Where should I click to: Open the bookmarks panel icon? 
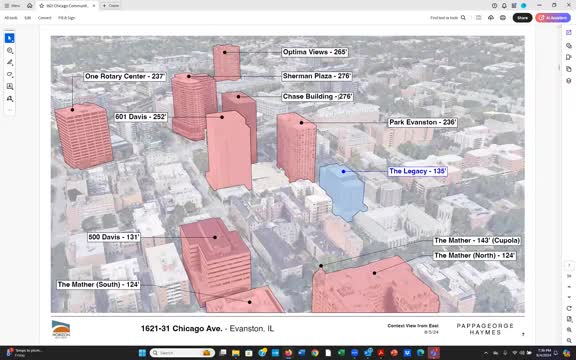[569, 57]
